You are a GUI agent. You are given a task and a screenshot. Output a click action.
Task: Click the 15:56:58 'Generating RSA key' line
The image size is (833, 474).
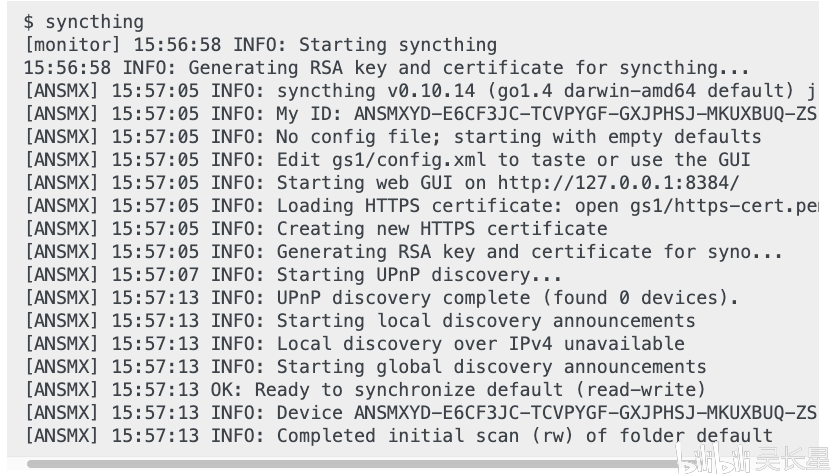click(x=387, y=68)
